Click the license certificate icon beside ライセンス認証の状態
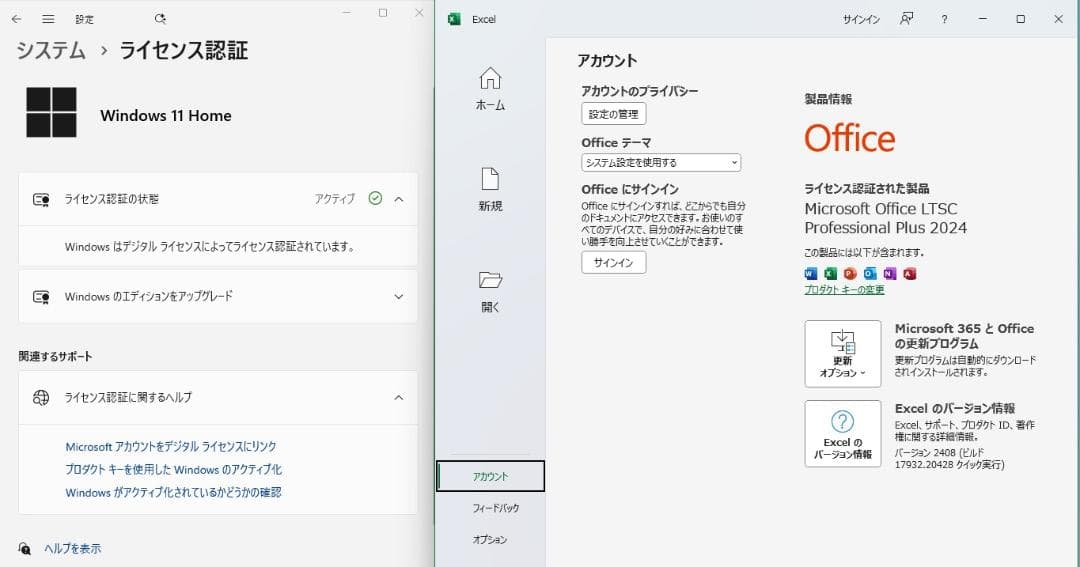The height and width of the screenshot is (567, 1080). tap(41, 200)
